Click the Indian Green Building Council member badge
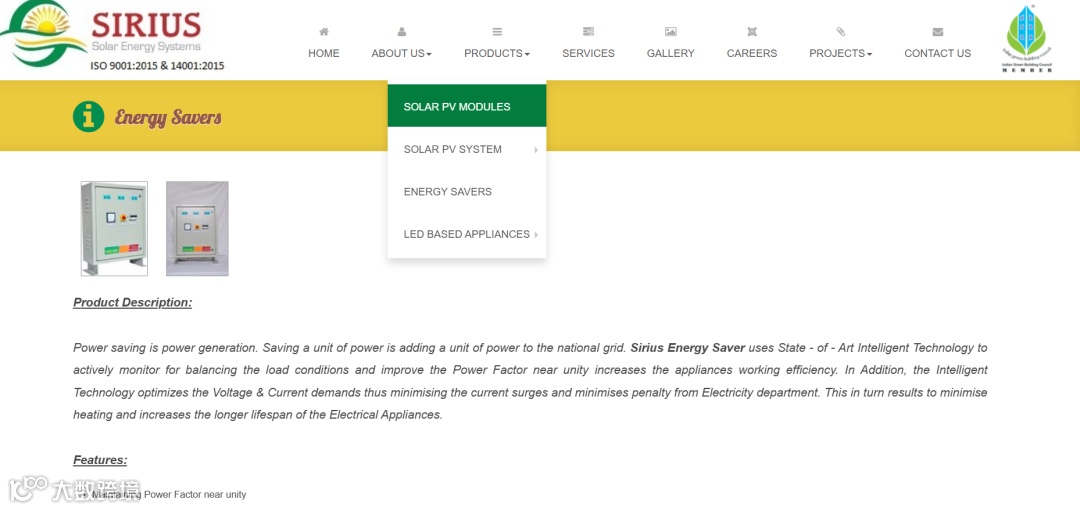Image resolution: width=1080 pixels, height=510 pixels. (x=1026, y=38)
